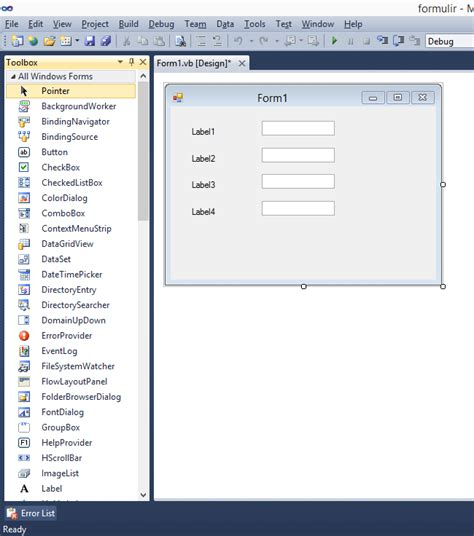The height and width of the screenshot is (536, 474).
Task: Click the Toolbox vertical scrollbar thumb
Action: pos(143,151)
